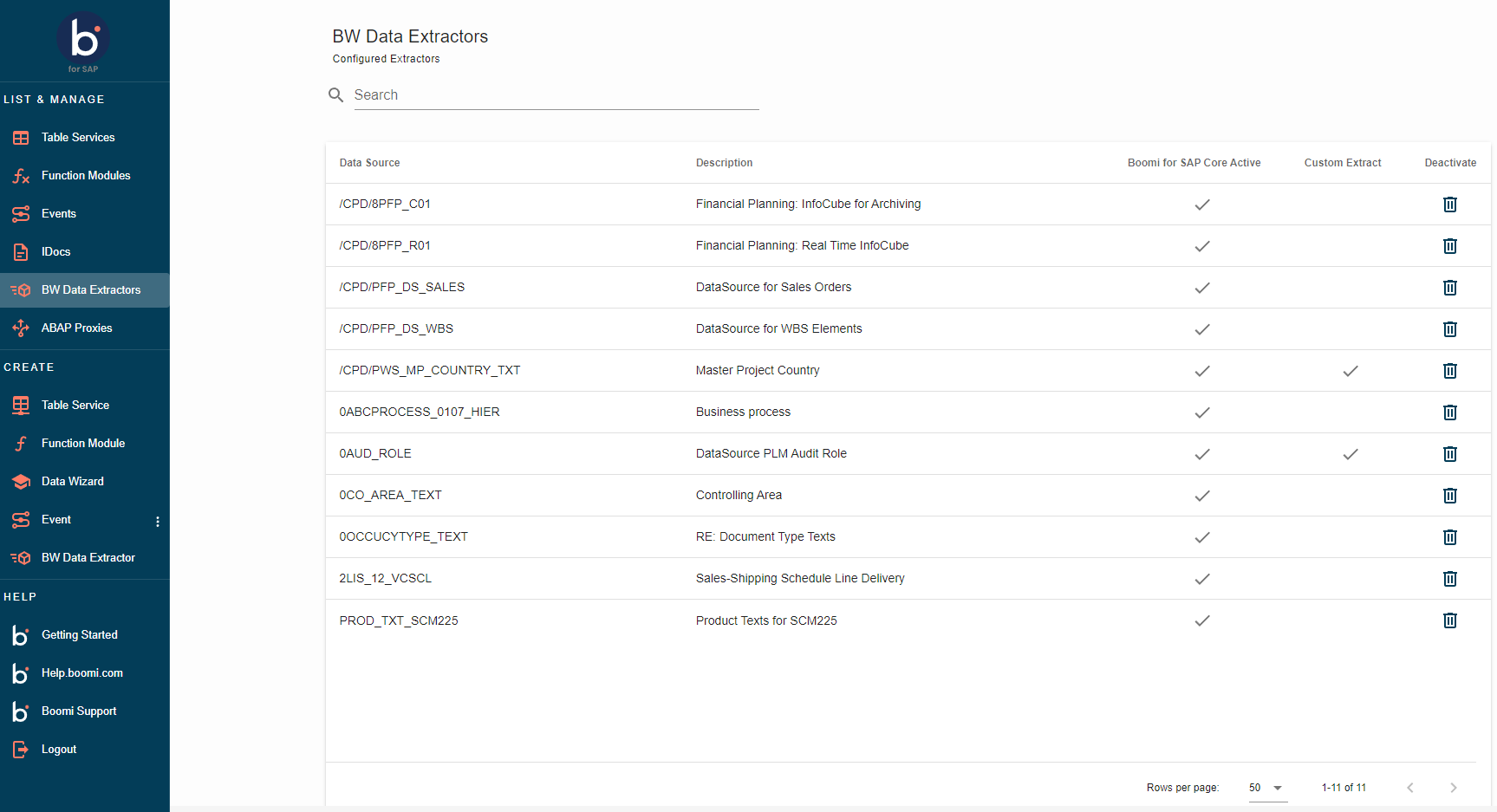Open the Help.boomi.com link

(x=81, y=673)
